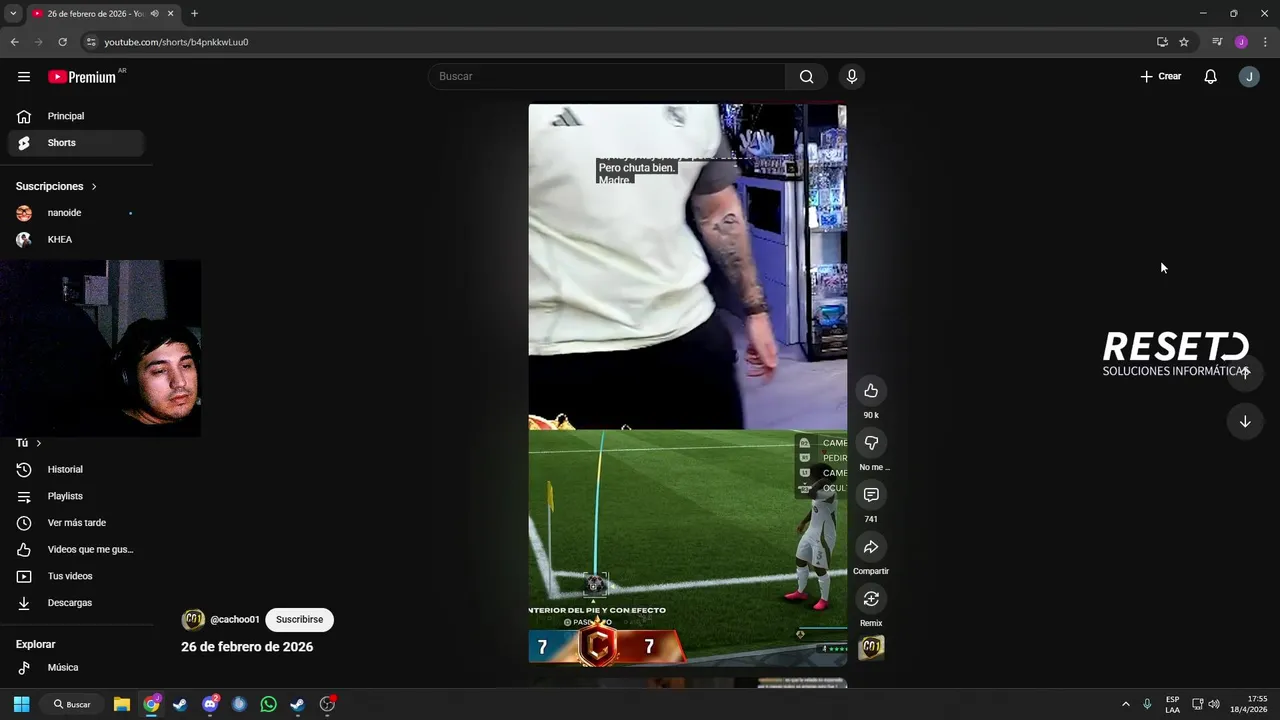Image resolution: width=1280 pixels, height=720 pixels.
Task: Share the short via Compartir
Action: pyautogui.click(x=871, y=547)
